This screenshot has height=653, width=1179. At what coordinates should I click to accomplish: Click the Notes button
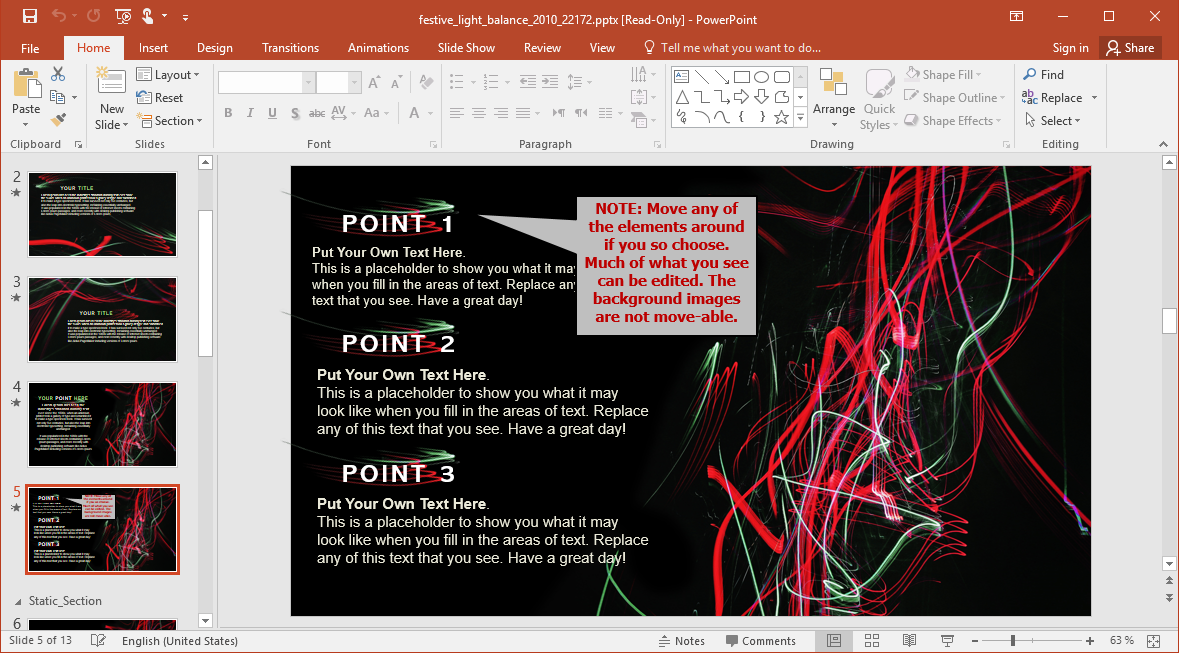click(682, 641)
